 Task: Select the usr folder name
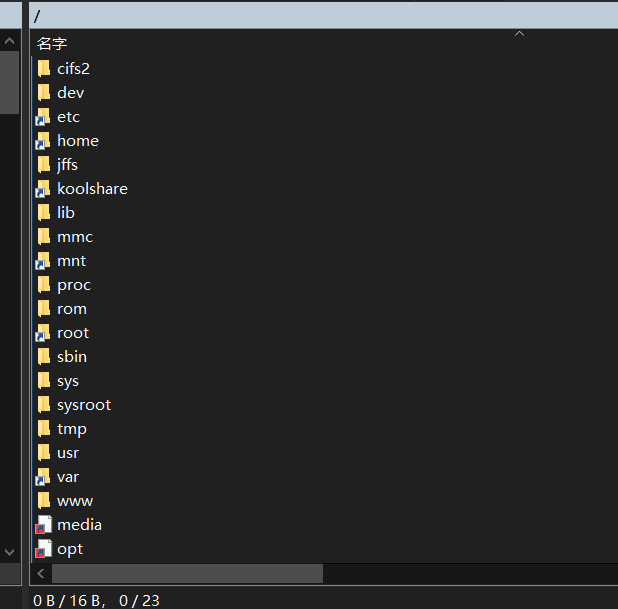68,453
